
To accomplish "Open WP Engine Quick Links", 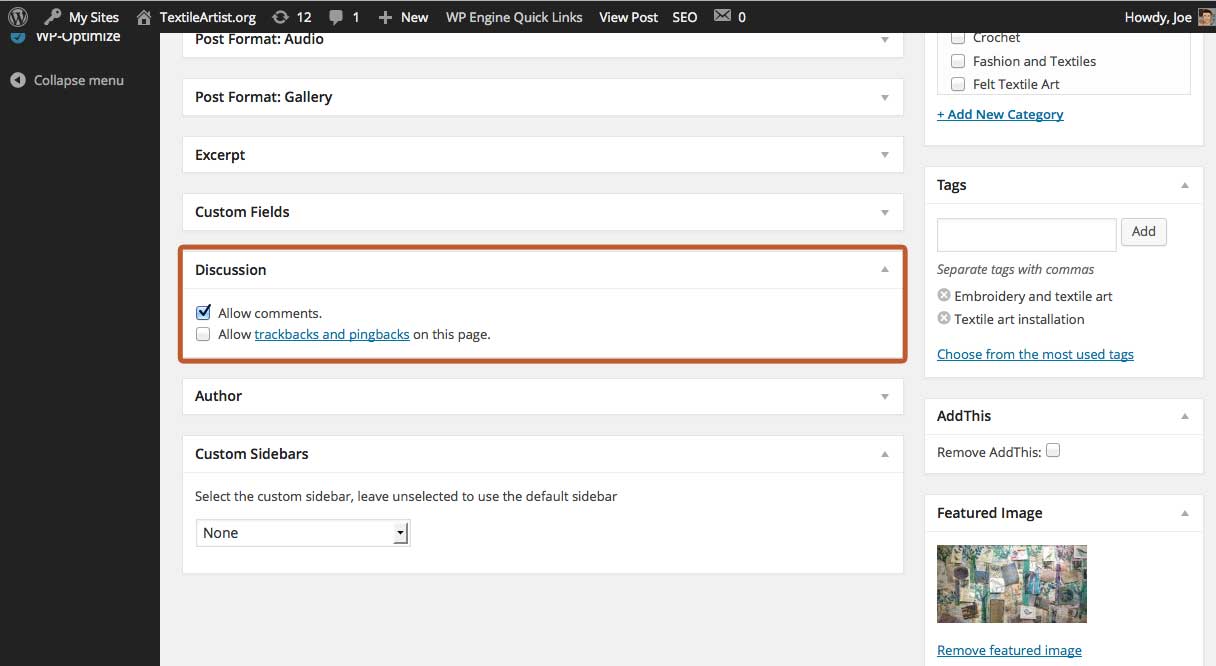I will tap(514, 17).
